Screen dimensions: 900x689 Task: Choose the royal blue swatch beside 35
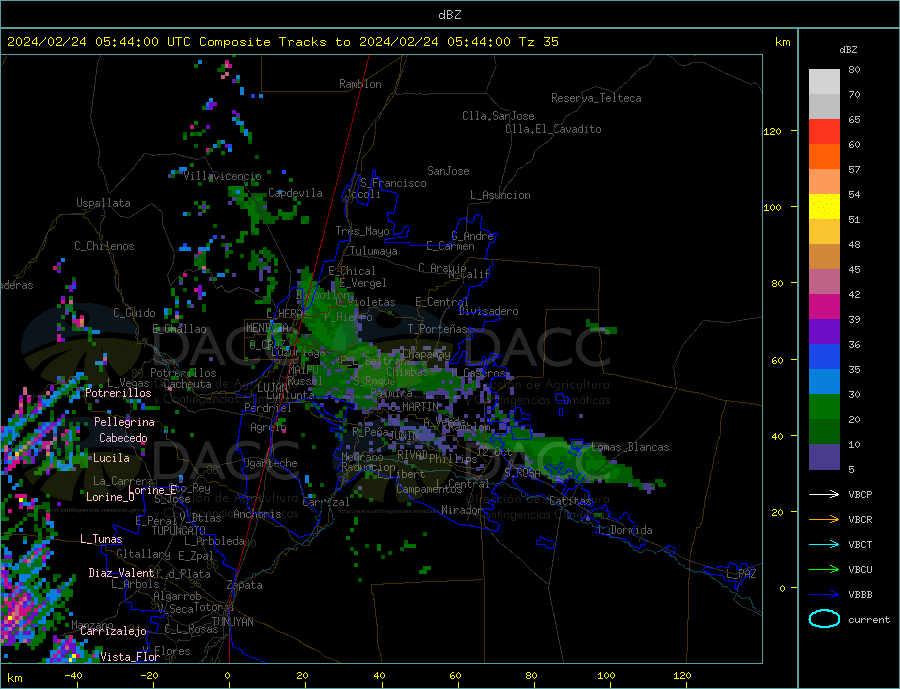pyautogui.click(x=824, y=357)
